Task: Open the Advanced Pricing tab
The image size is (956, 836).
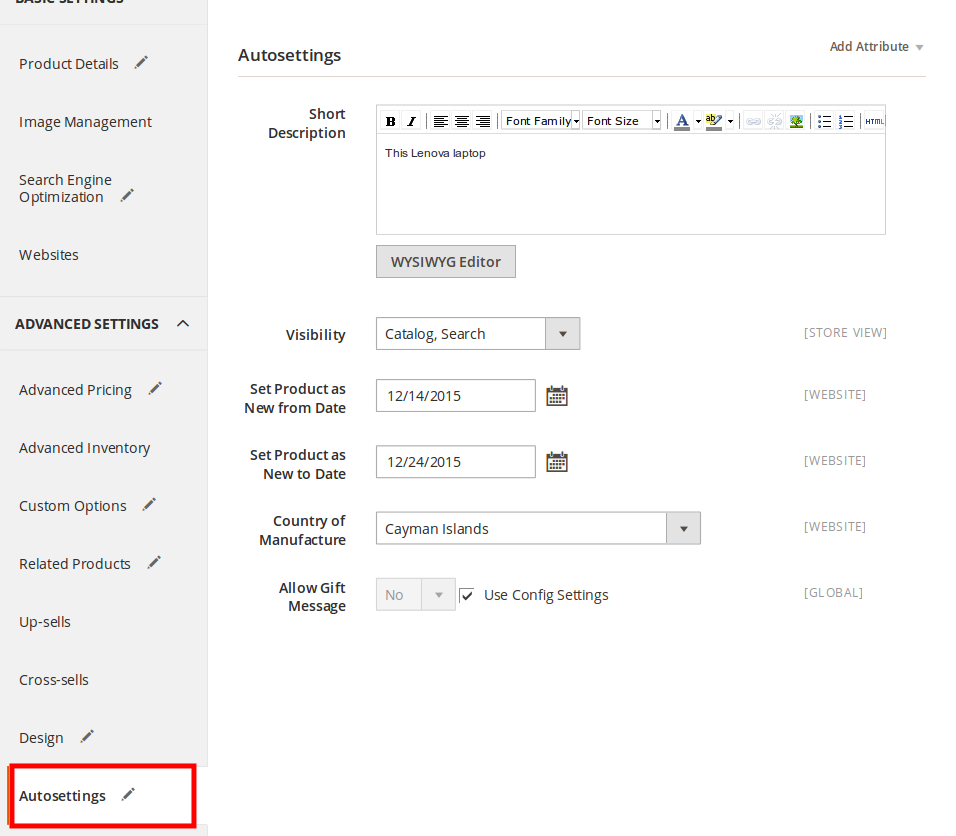Action: tap(76, 390)
